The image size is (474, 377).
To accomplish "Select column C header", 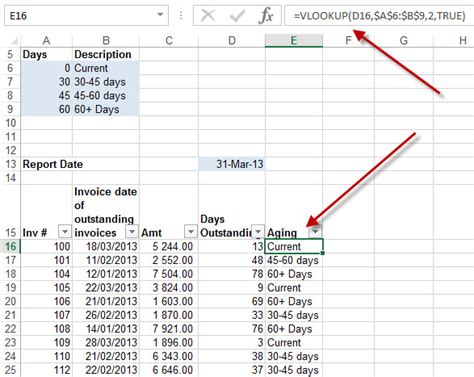I will [x=169, y=41].
